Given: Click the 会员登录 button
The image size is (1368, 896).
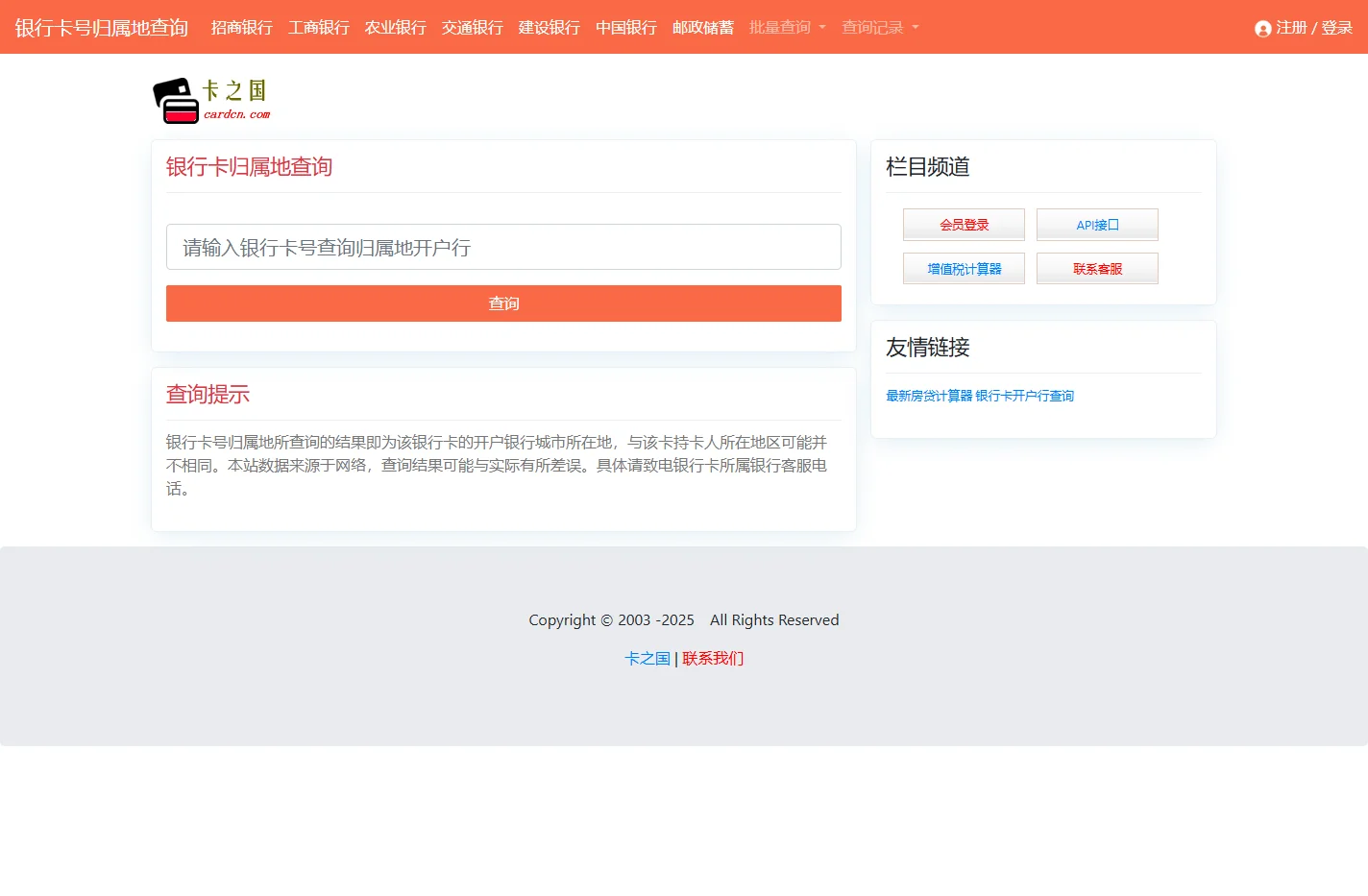Looking at the screenshot, I should tap(964, 225).
